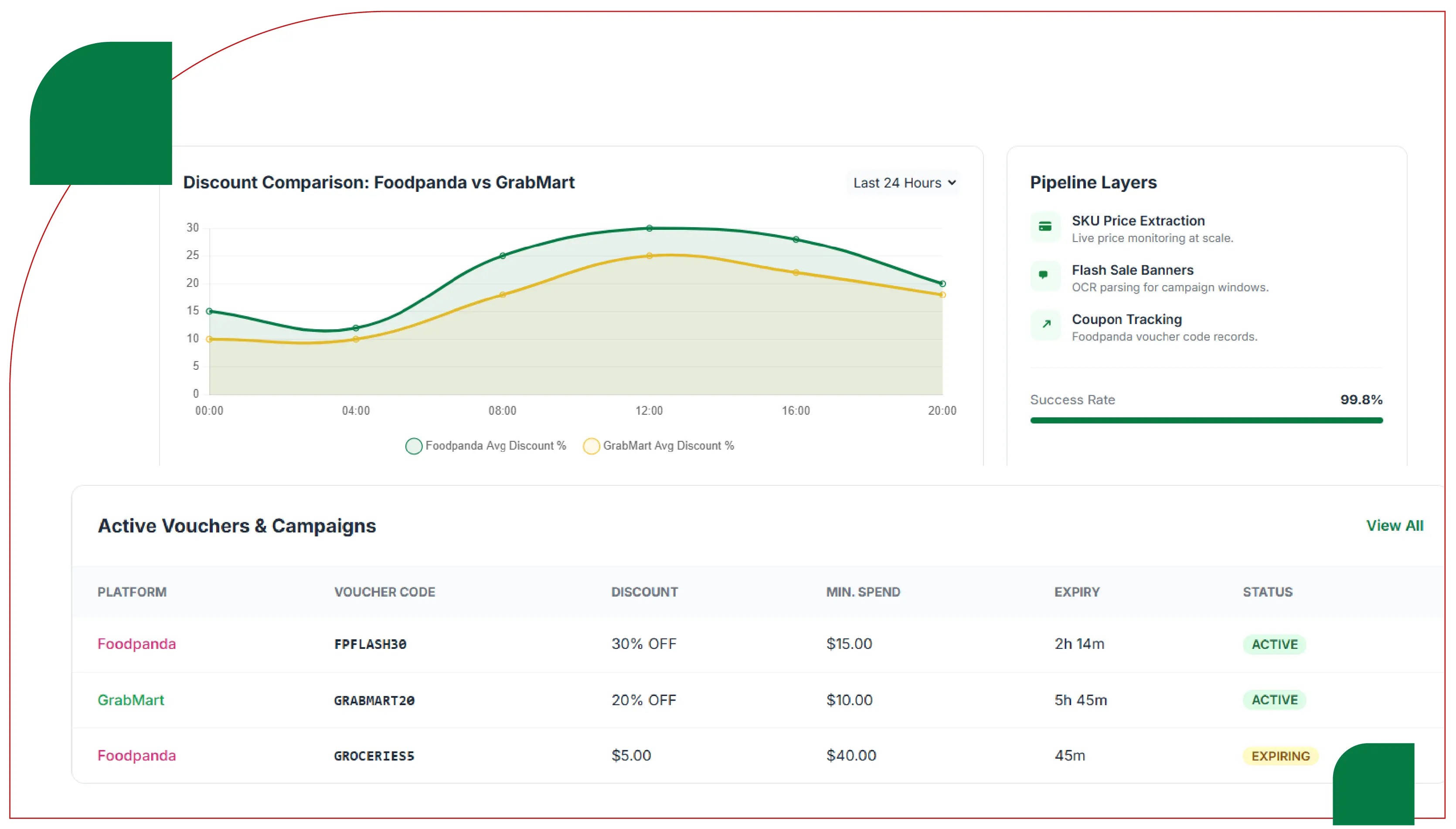The height and width of the screenshot is (829, 1456).
Task: Click the EXPIRING status badge
Action: pos(1280,756)
